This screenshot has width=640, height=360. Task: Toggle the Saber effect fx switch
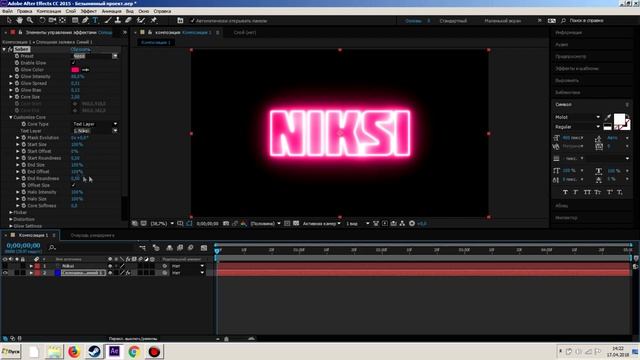(x=10, y=49)
